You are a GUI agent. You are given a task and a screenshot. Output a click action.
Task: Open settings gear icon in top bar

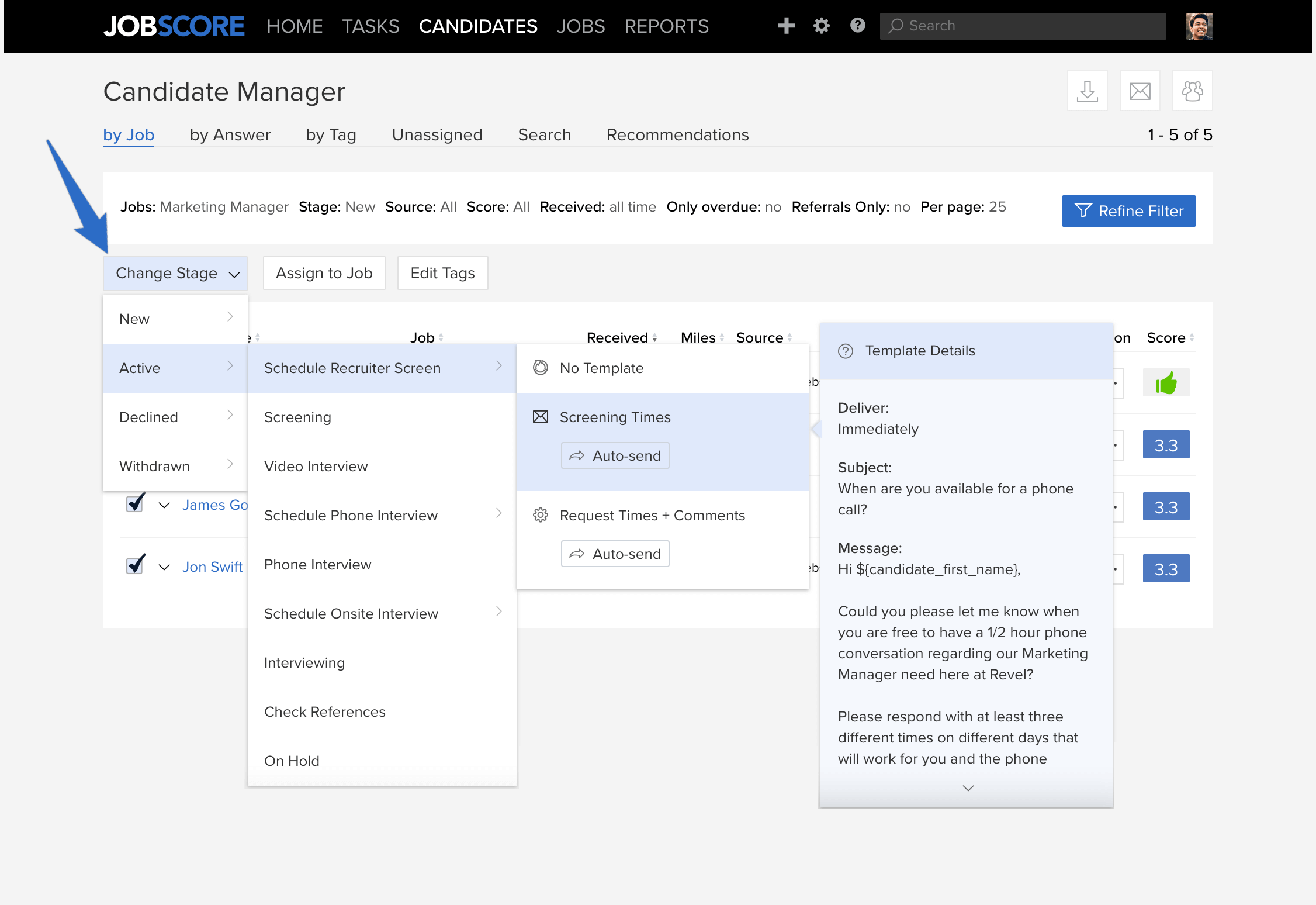point(822,26)
